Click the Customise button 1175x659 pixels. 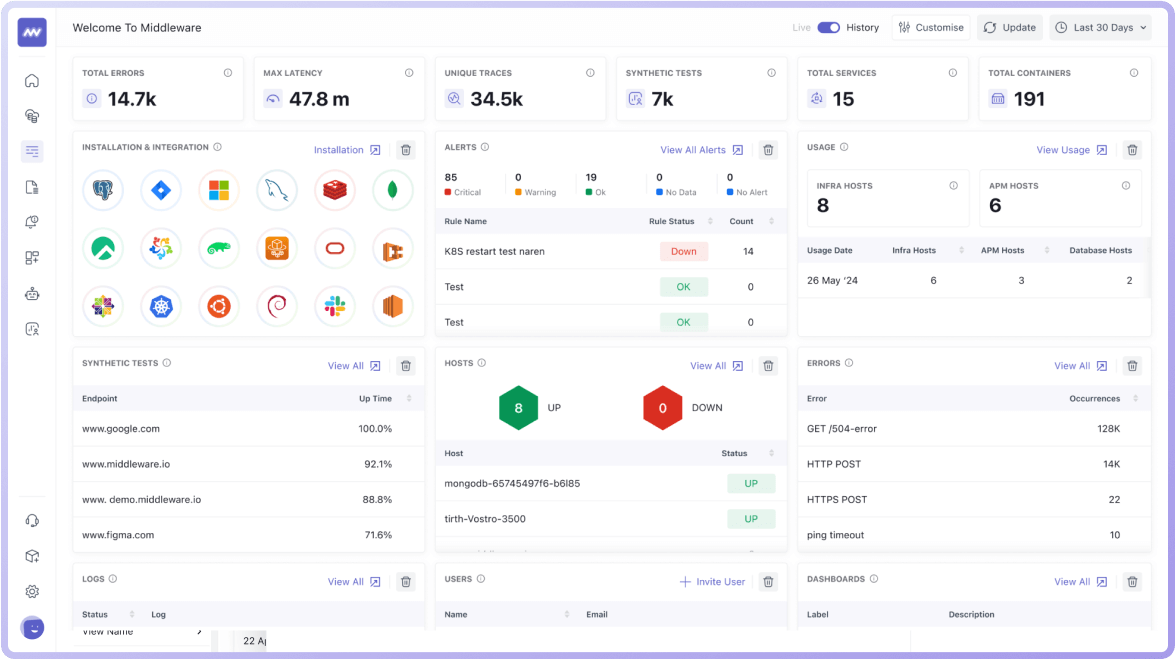(930, 28)
